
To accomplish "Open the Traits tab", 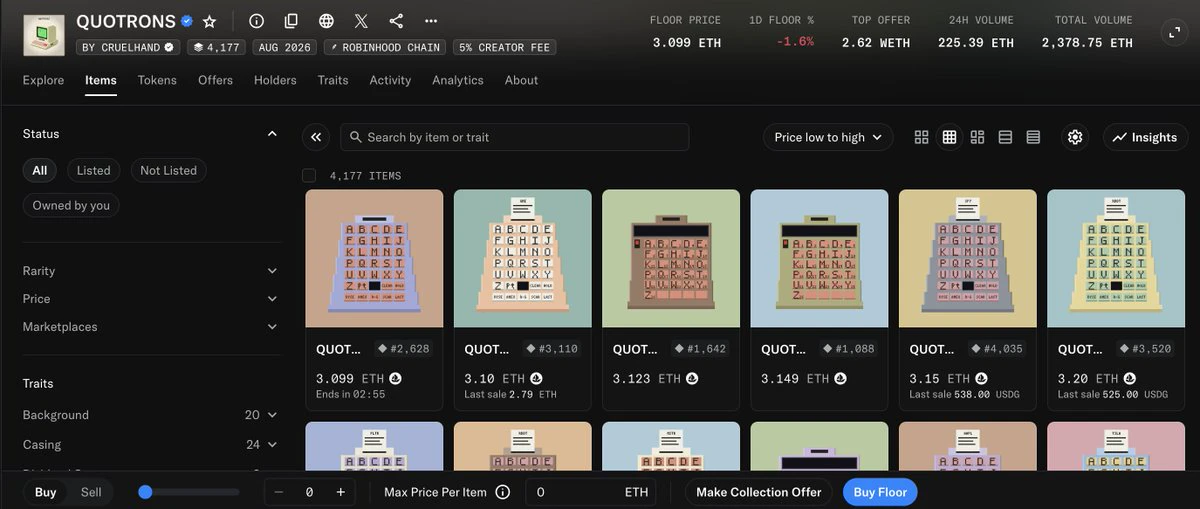I will coord(333,80).
